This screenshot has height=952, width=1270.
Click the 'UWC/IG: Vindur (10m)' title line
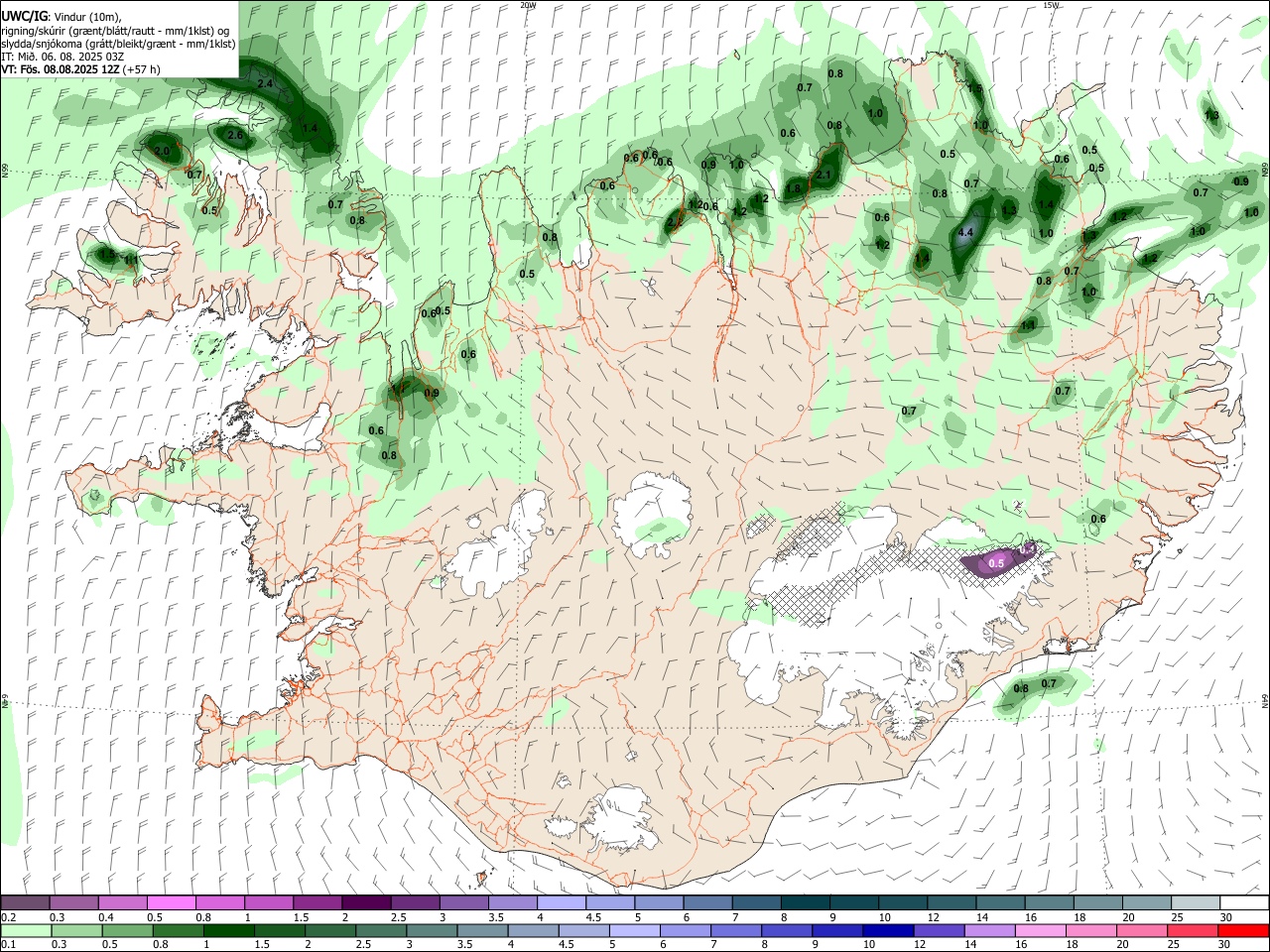[62, 16]
